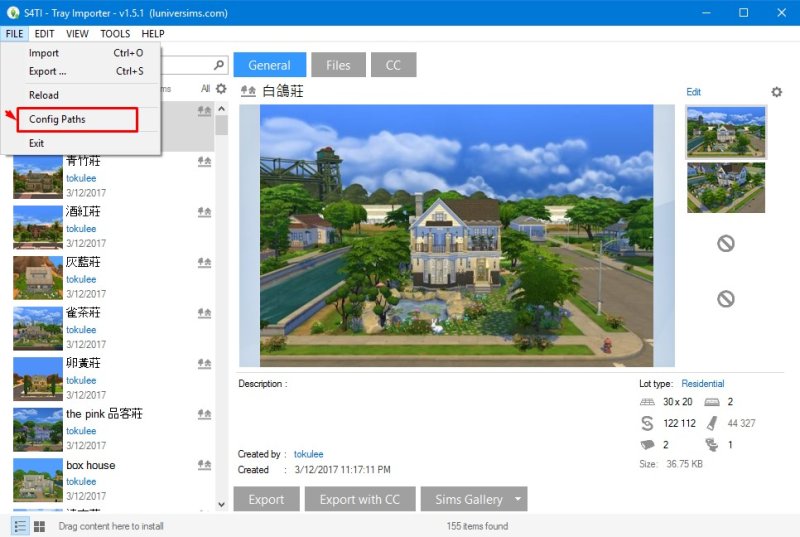Click the lot type icon for 雀茶莊
Screen dimensions: 800x537
click(205, 313)
